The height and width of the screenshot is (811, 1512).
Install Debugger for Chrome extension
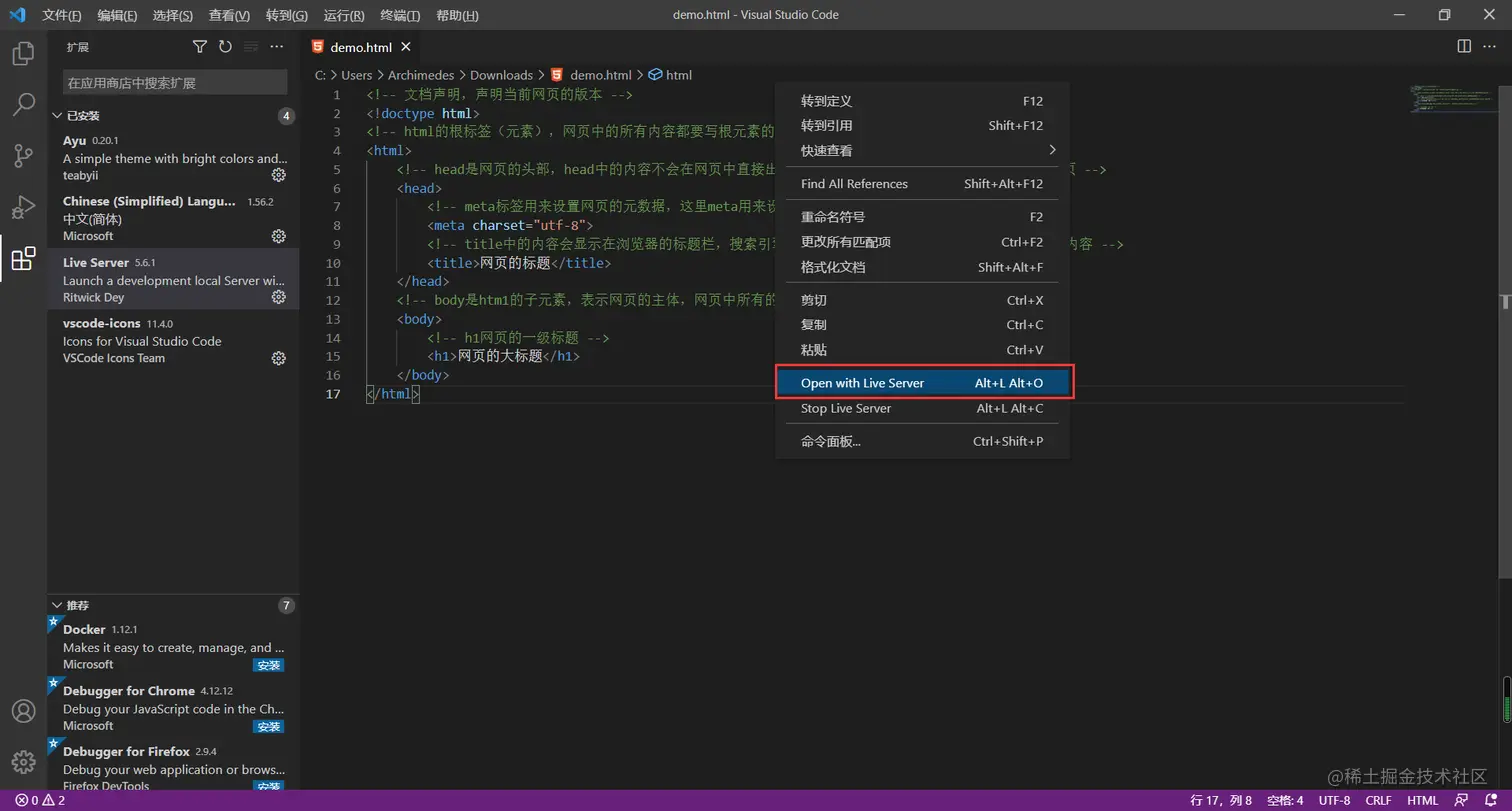tap(268, 727)
